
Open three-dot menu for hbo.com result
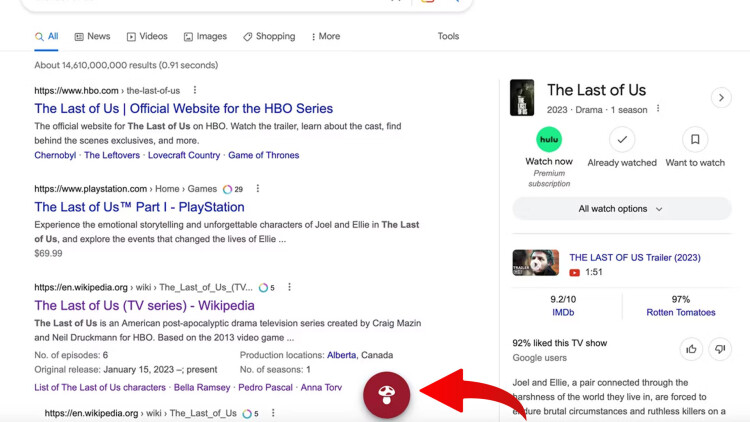195,90
